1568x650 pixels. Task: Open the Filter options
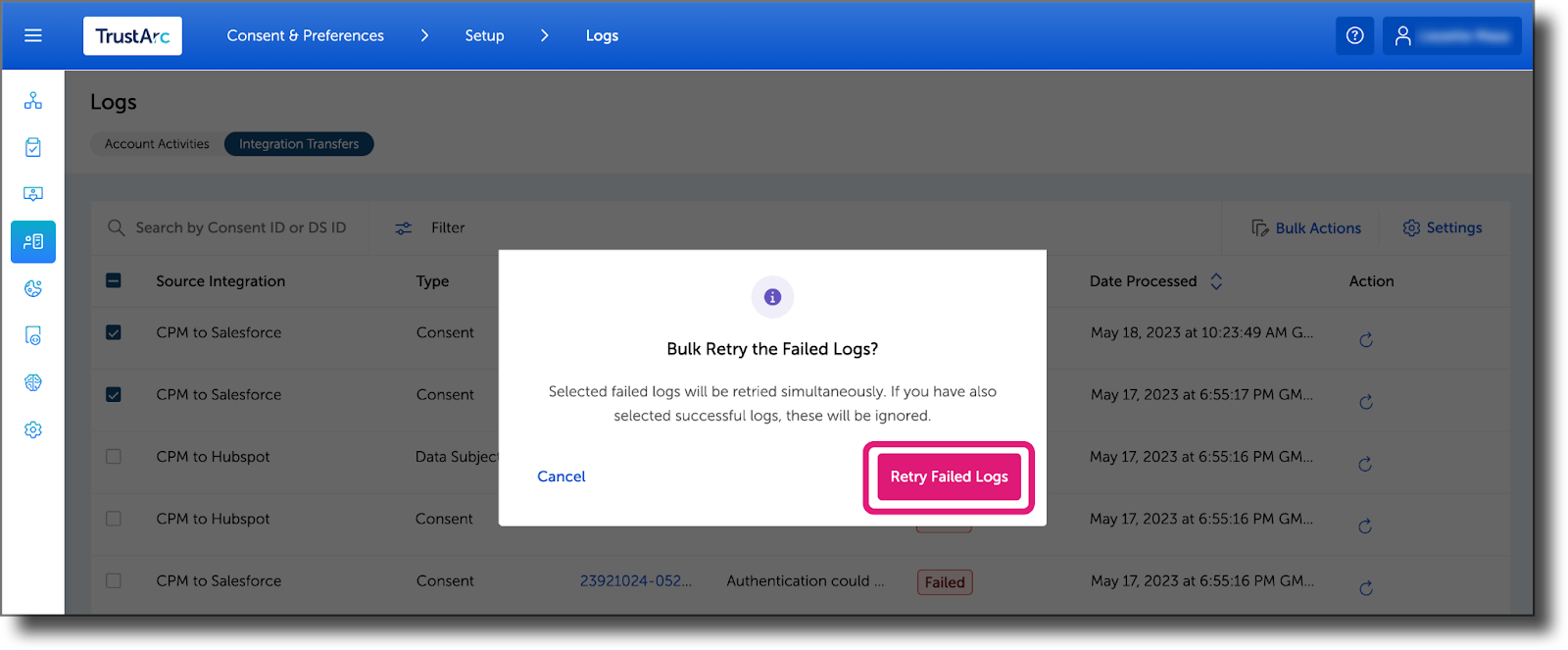pos(428,227)
